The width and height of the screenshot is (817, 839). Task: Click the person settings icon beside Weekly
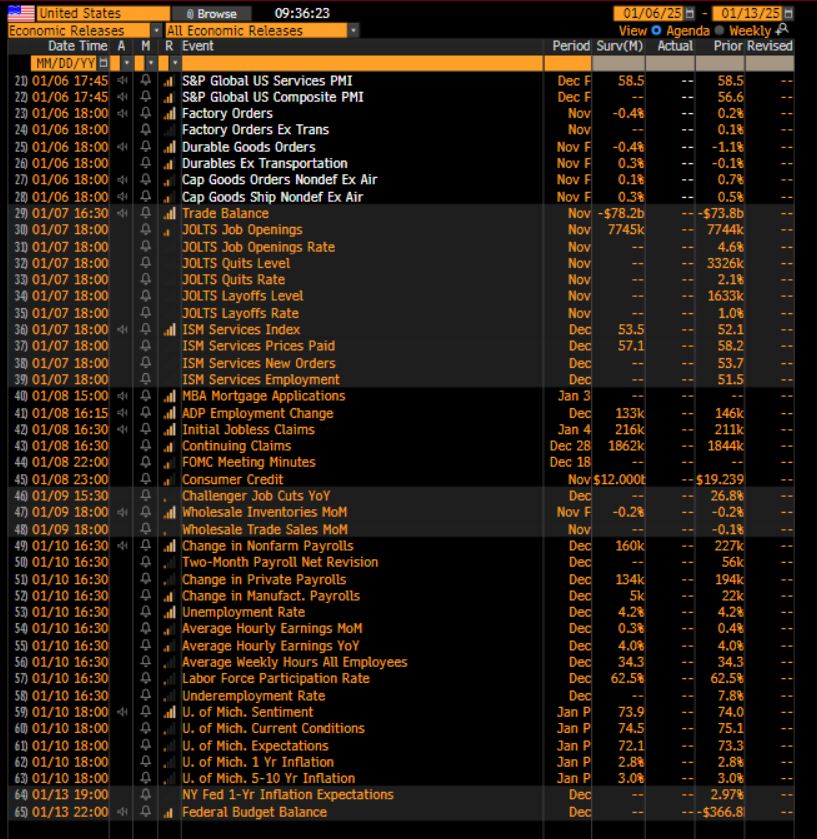782,29
